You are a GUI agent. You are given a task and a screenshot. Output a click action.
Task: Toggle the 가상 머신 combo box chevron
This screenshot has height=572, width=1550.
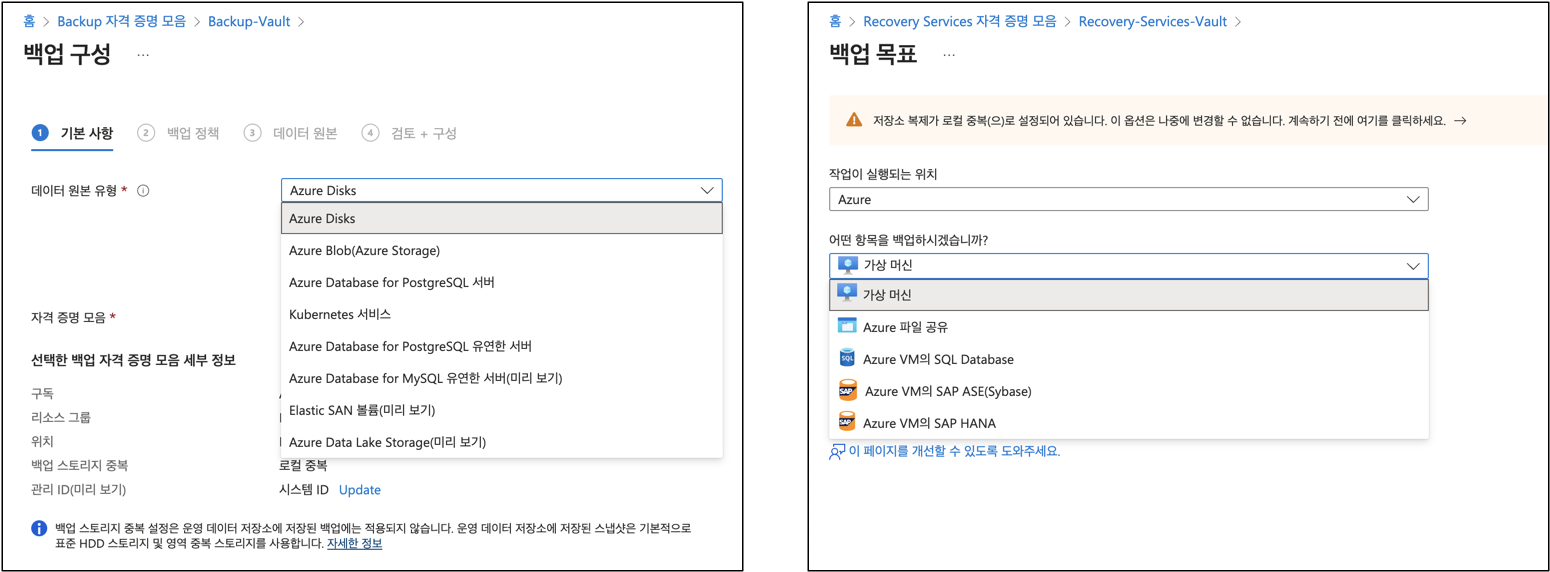[x=1413, y=266]
